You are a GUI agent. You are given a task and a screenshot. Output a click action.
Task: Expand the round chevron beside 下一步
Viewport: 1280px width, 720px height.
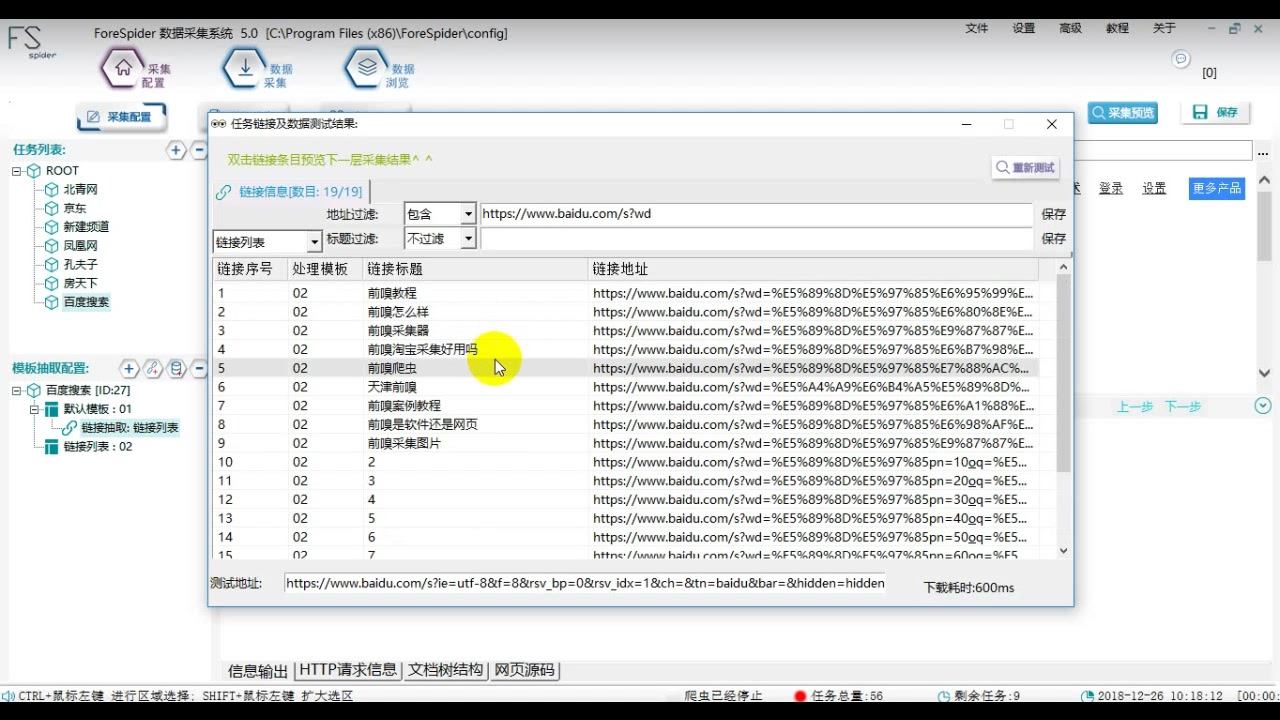pos(1263,406)
